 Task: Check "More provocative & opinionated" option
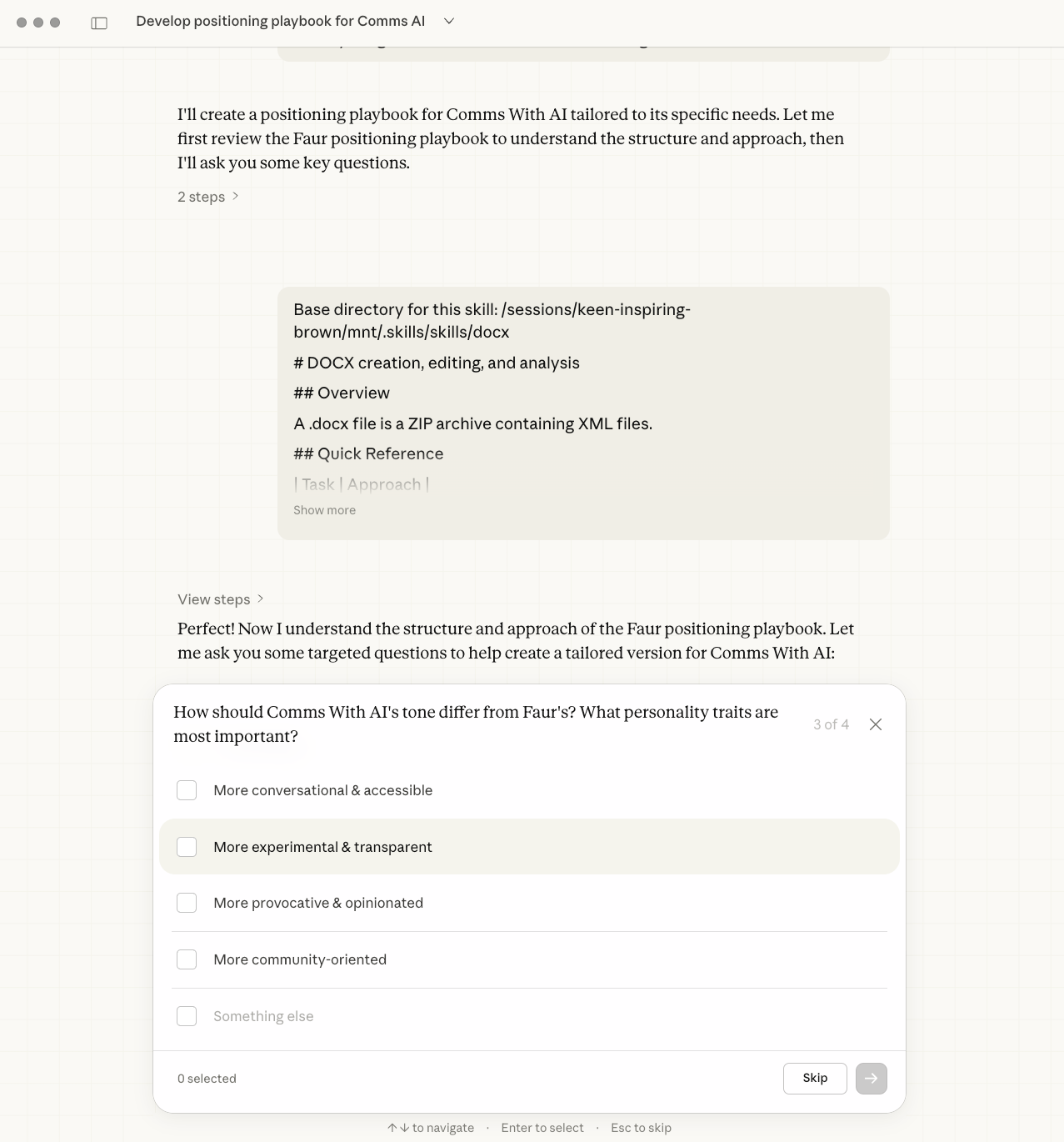pos(187,903)
